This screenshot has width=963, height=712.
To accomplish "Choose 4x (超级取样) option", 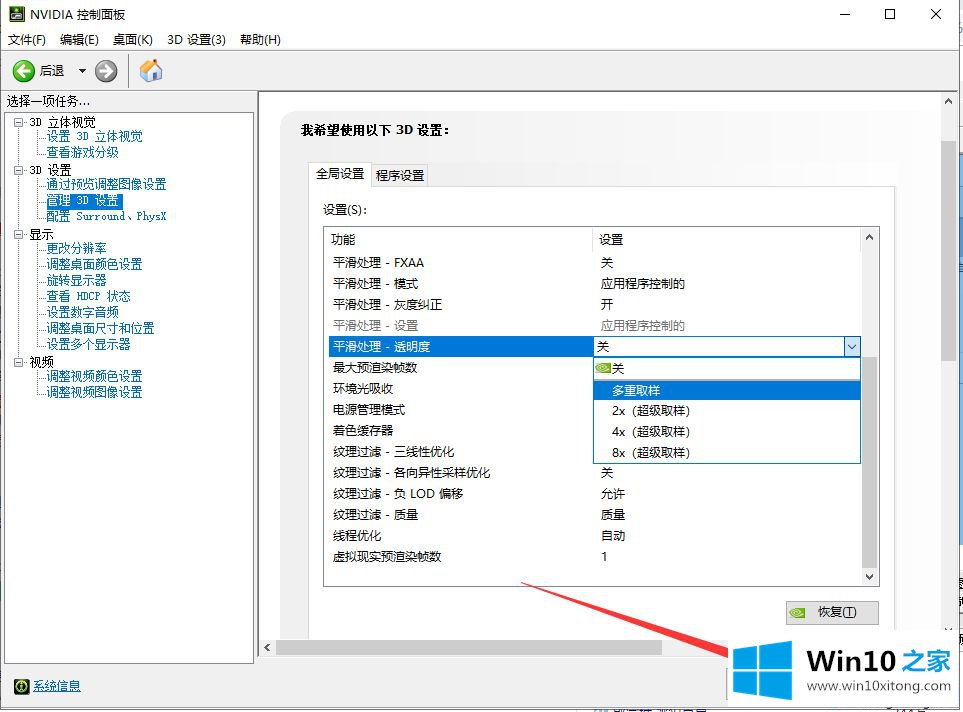I will point(727,432).
